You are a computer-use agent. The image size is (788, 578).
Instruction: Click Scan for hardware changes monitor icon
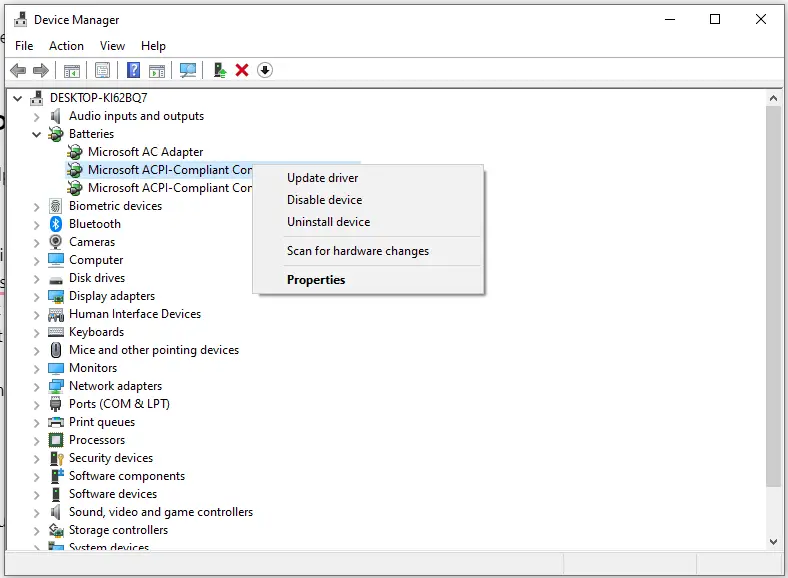tap(188, 70)
